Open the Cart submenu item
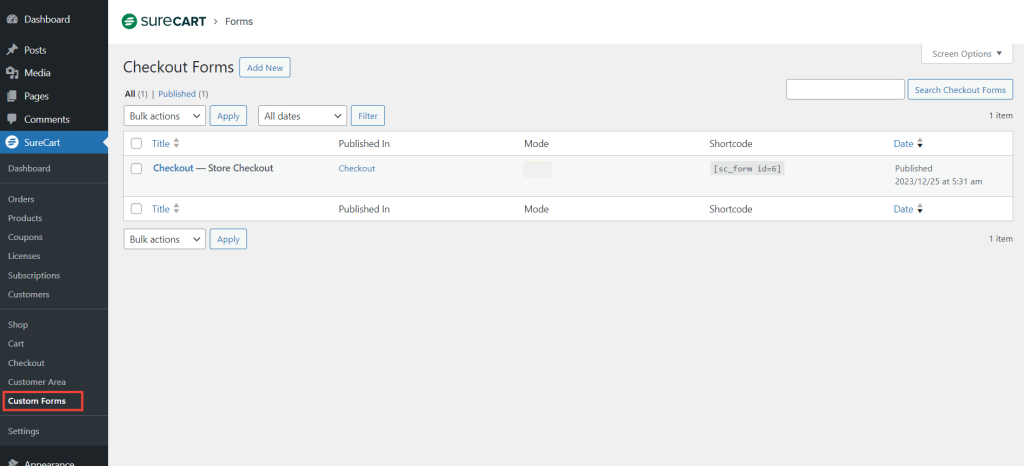This screenshot has width=1024, height=466. [x=16, y=343]
